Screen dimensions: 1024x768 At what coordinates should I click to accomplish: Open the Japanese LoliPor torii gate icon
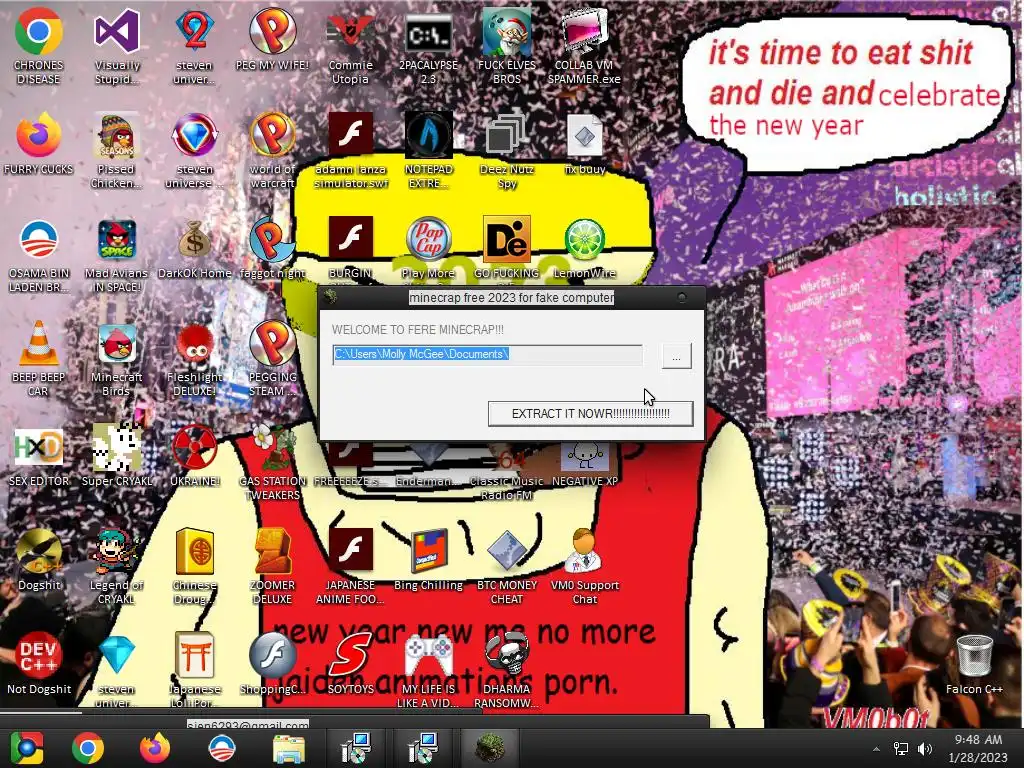tap(195, 656)
